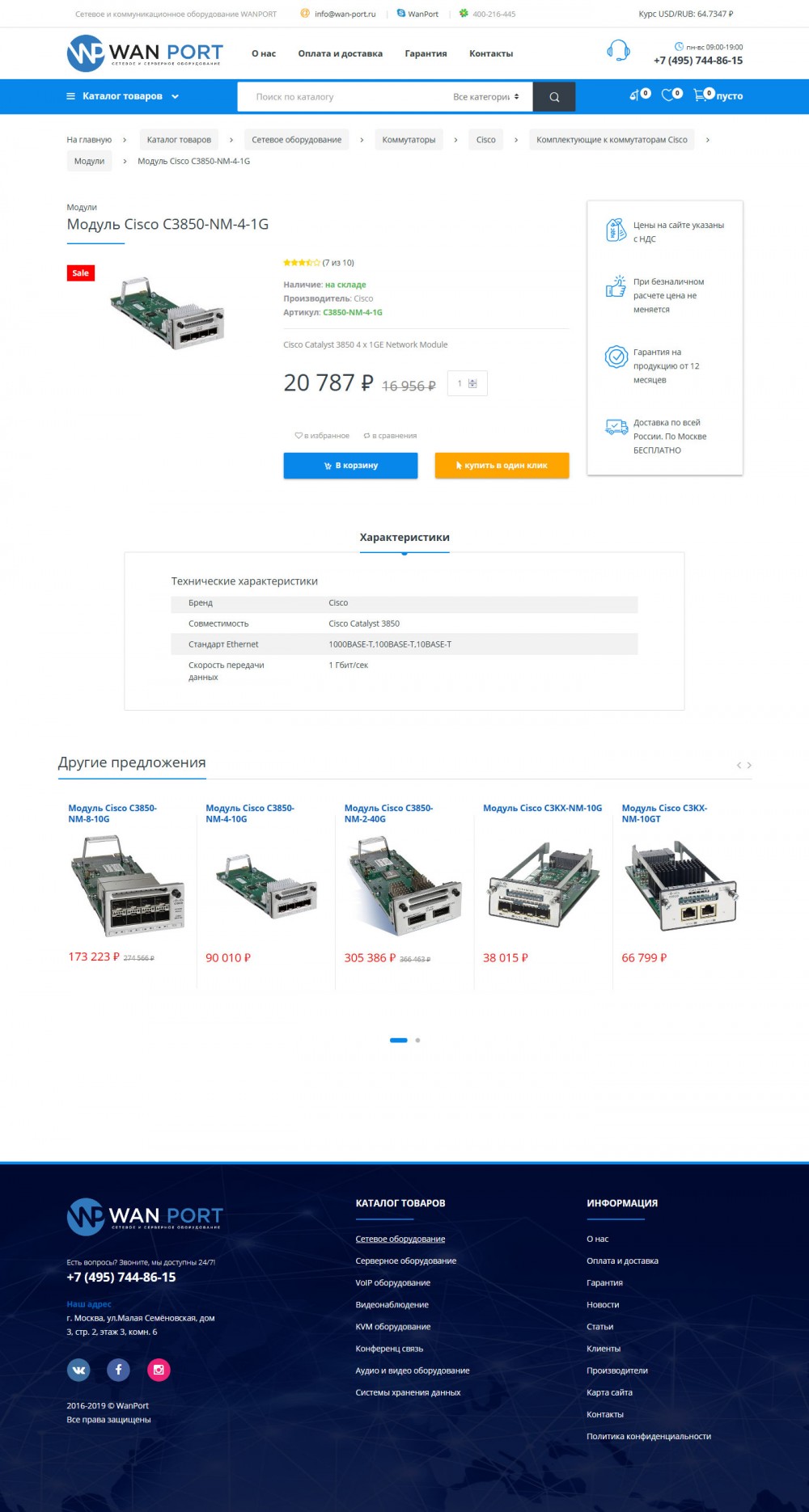Add product to favorites via в избранное
Image resolution: width=809 pixels, height=1512 pixels.
pyautogui.click(x=322, y=436)
